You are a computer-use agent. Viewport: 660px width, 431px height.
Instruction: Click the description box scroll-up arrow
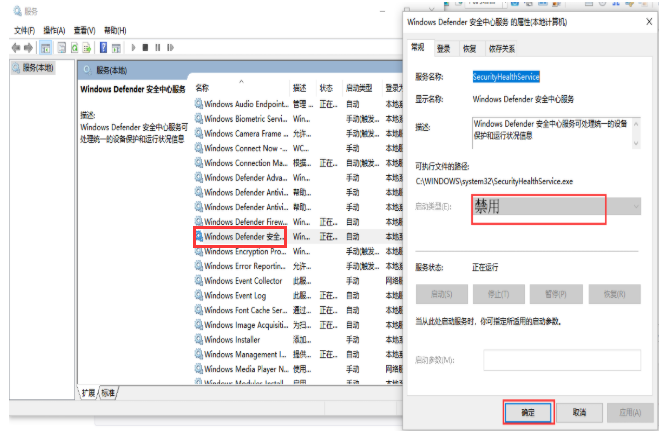pos(636,124)
